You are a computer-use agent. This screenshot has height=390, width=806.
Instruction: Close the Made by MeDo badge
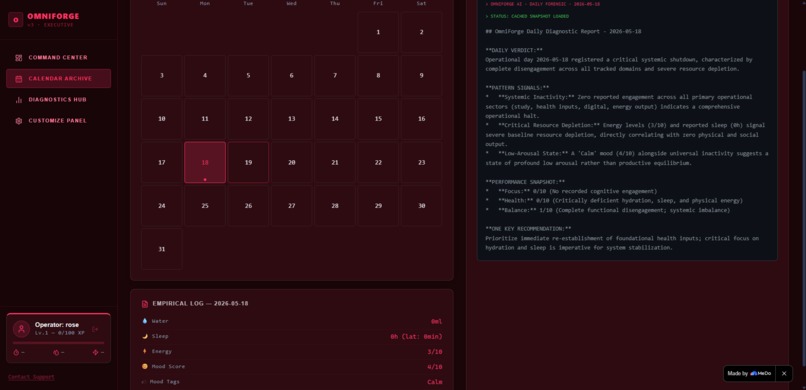(x=784, y=374)
